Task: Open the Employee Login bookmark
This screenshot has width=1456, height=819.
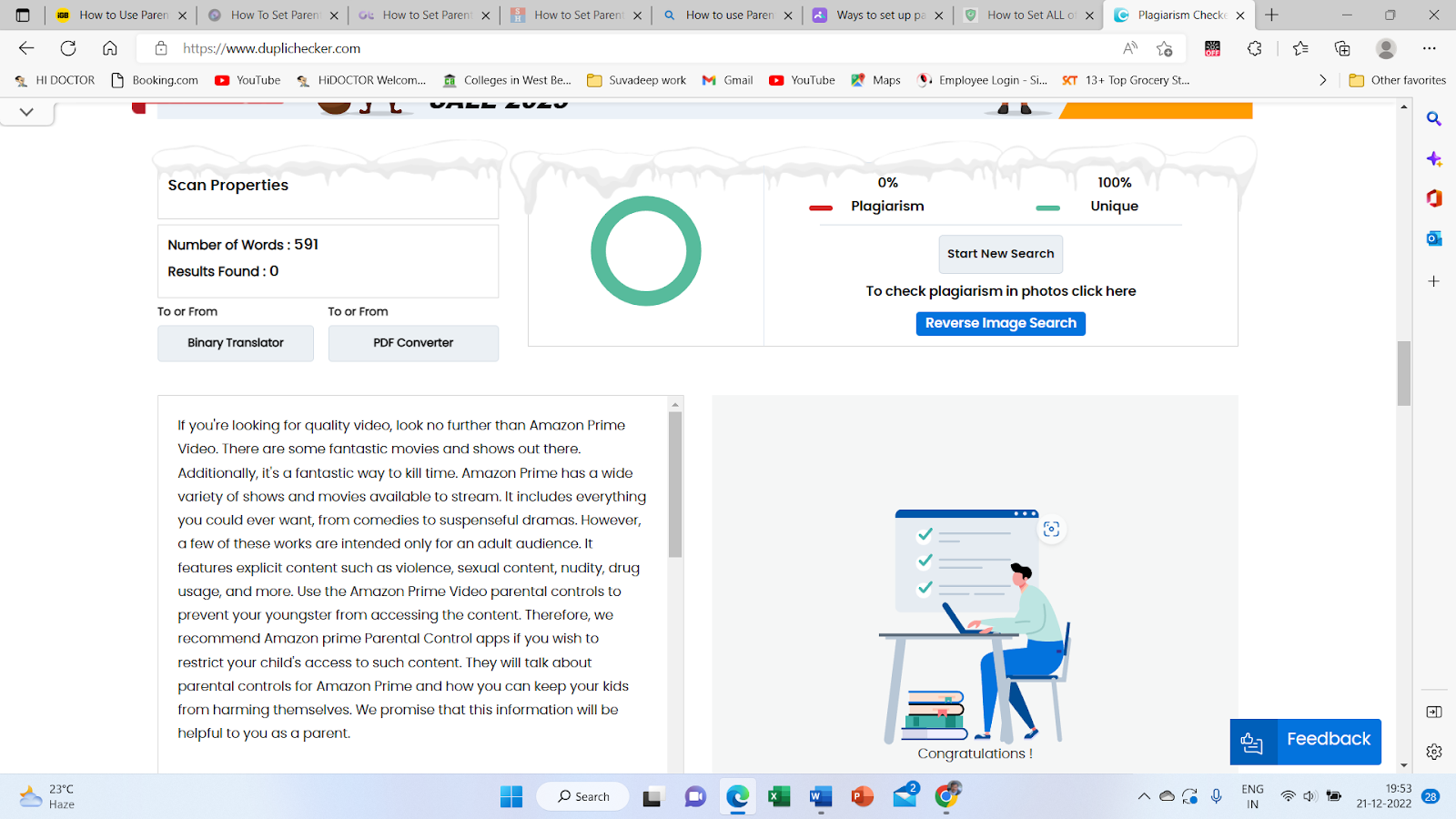Action: click(982, 80)
